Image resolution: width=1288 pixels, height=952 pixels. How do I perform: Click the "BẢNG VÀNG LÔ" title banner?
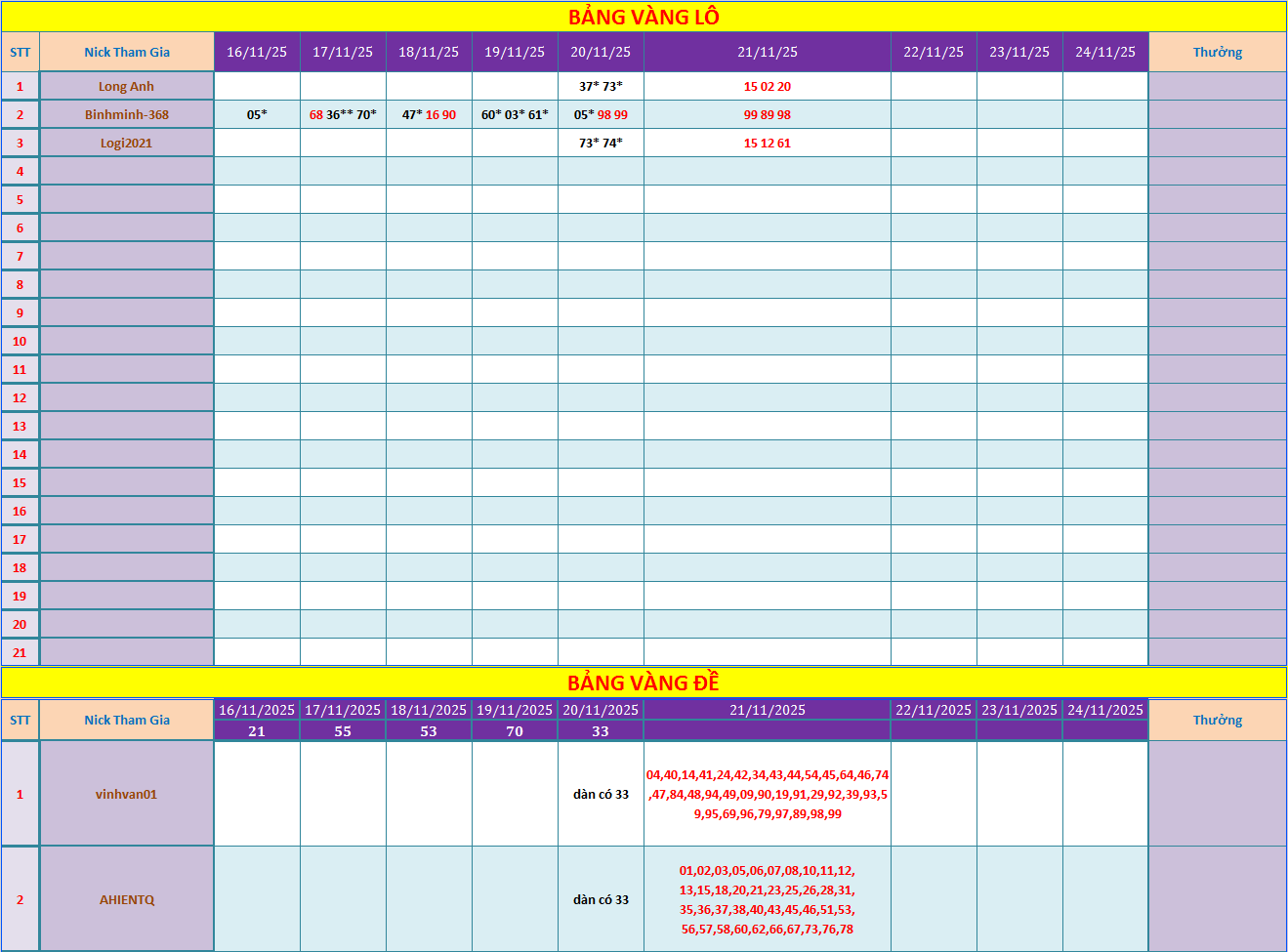(644, 17)
